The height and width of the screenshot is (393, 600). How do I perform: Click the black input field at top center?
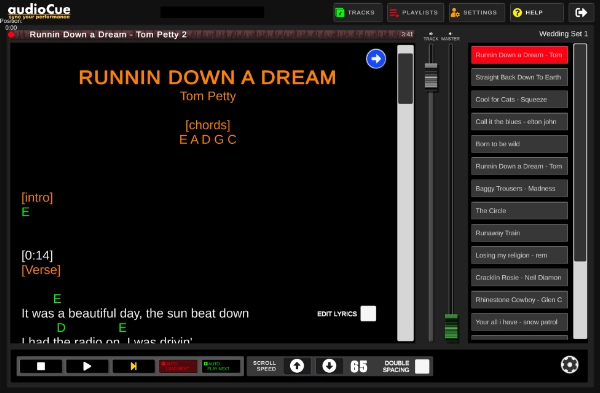(x=212, y=12)
